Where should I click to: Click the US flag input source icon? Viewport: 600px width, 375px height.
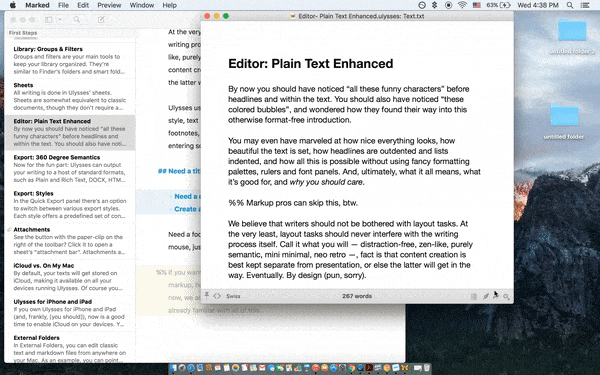(477, 5)
